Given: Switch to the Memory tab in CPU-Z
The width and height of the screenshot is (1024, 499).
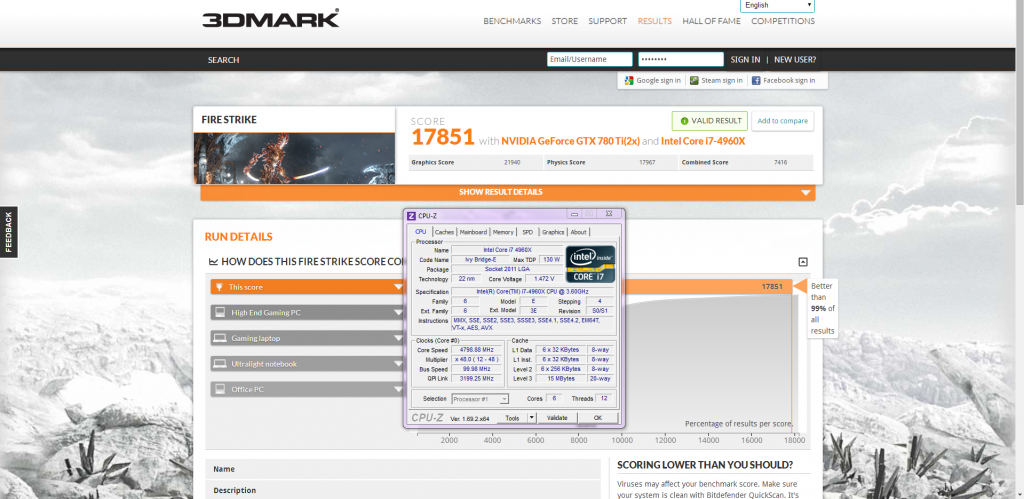Looking at the screenshot, I should coord(503,232).
